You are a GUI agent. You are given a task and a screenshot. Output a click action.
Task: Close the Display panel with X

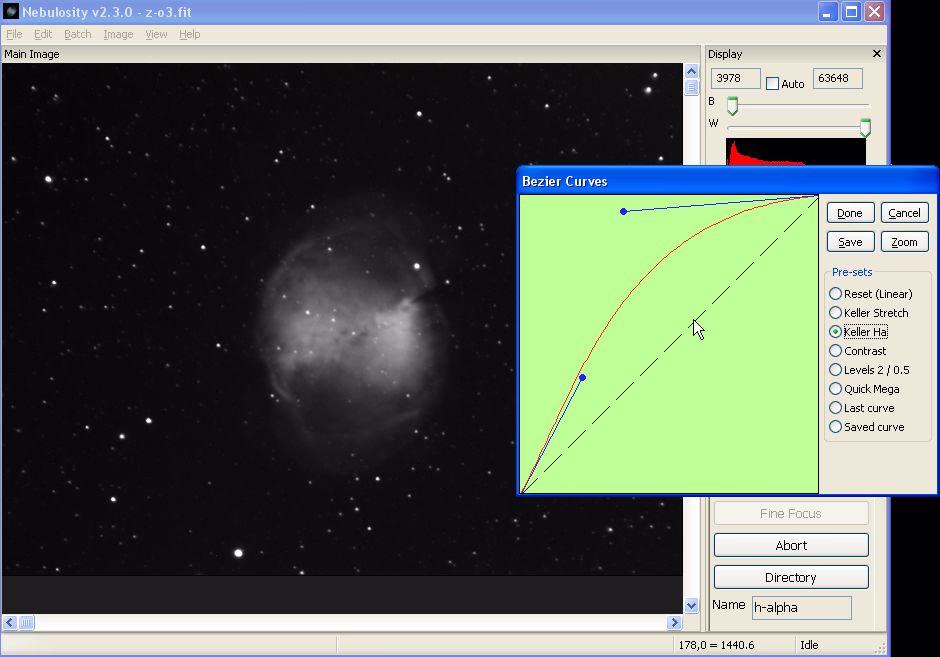click(877, 54)
